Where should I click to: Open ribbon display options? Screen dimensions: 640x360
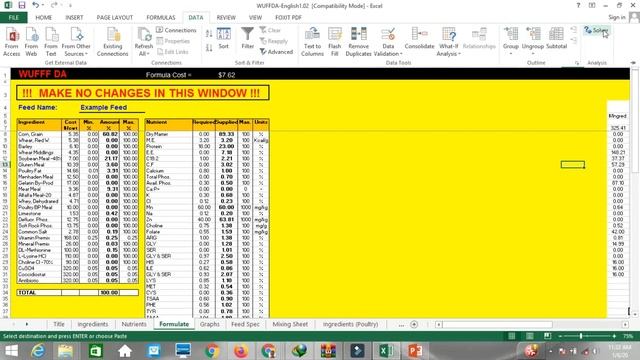point(592,5)
